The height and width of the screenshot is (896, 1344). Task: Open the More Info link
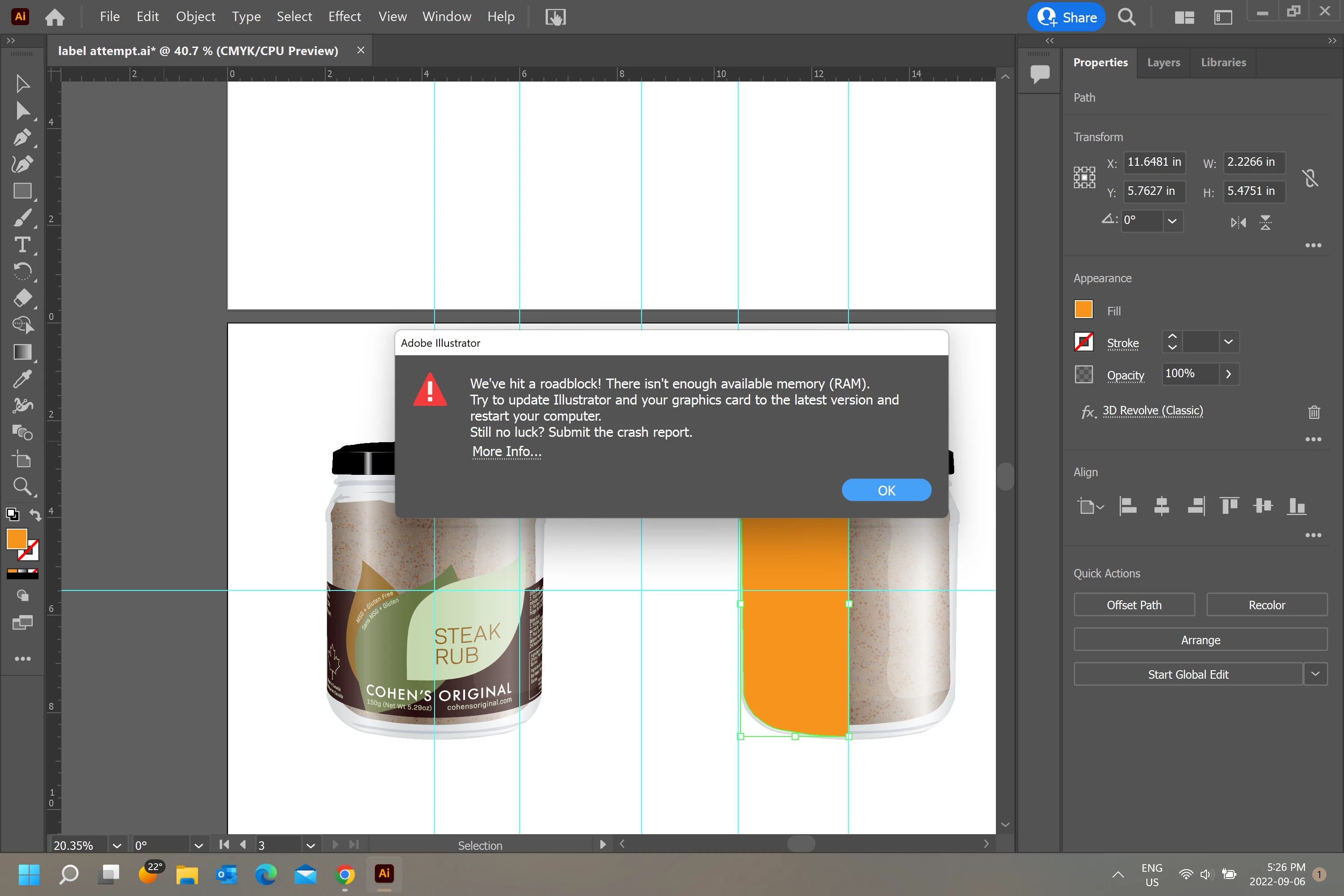506,452
